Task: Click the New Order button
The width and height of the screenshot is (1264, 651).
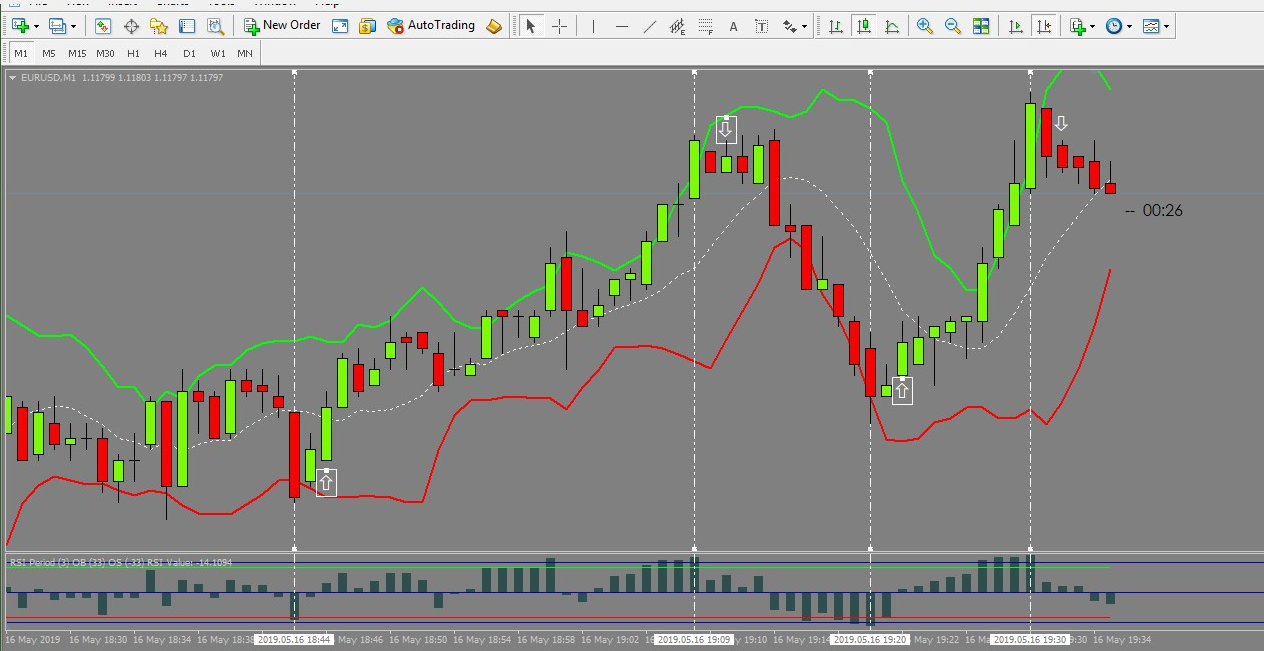Action: point(282,26)
